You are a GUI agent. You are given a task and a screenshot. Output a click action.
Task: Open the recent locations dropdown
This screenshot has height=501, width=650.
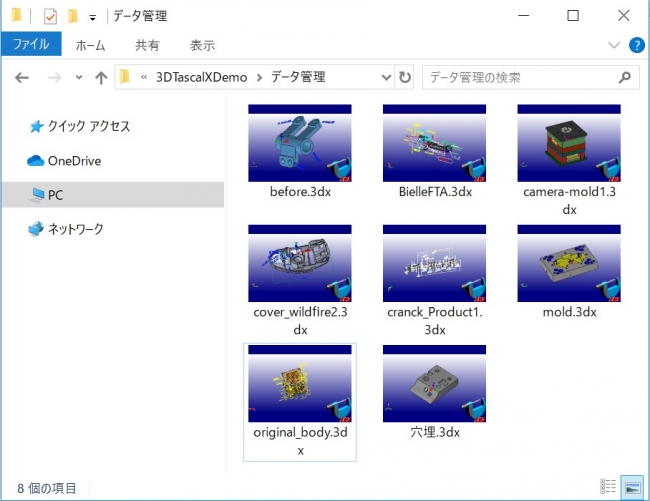coord(79,77)
